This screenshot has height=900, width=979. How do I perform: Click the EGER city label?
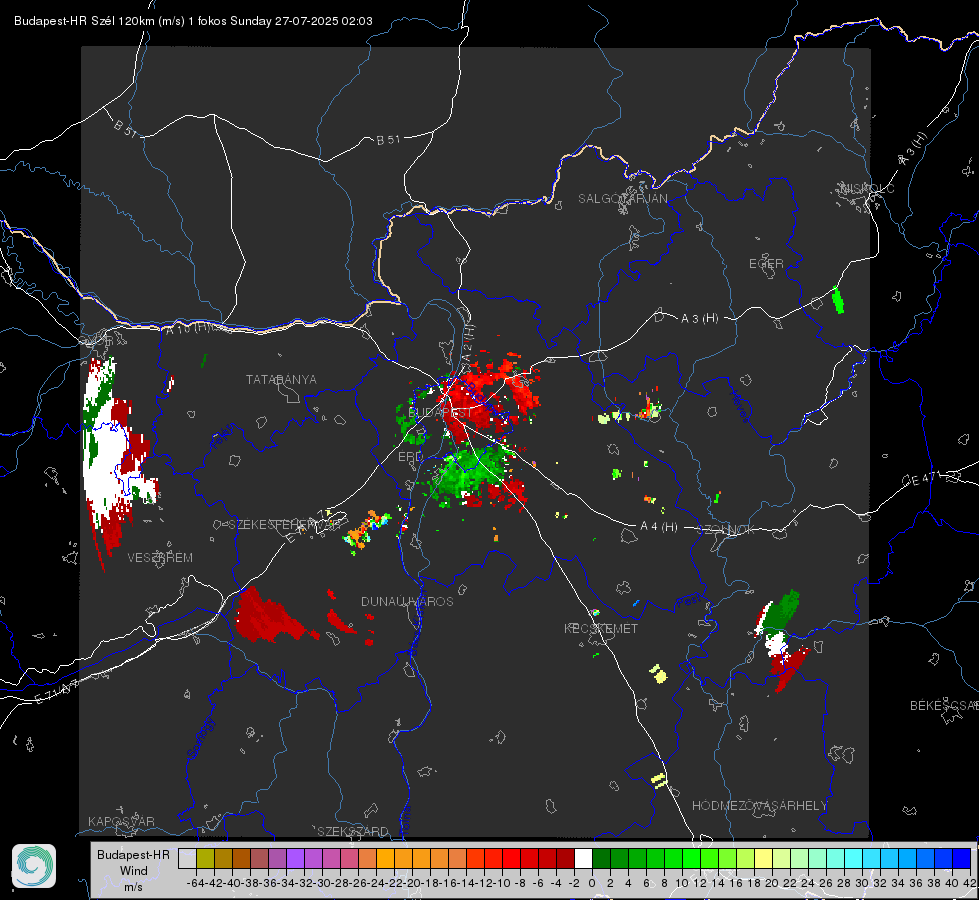pos(766,264)
